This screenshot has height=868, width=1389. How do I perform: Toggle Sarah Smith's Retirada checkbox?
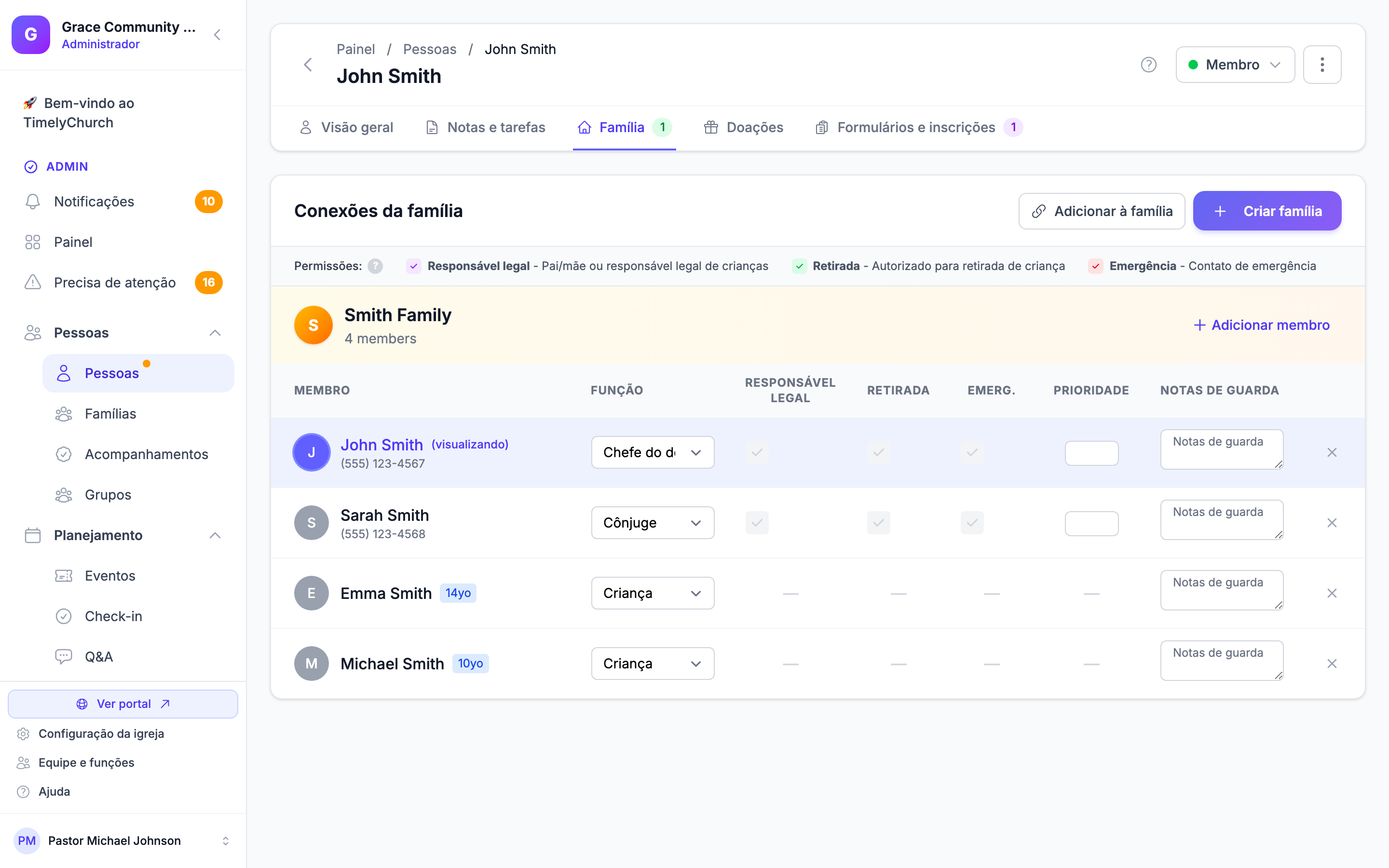click(x=878, y=522)
